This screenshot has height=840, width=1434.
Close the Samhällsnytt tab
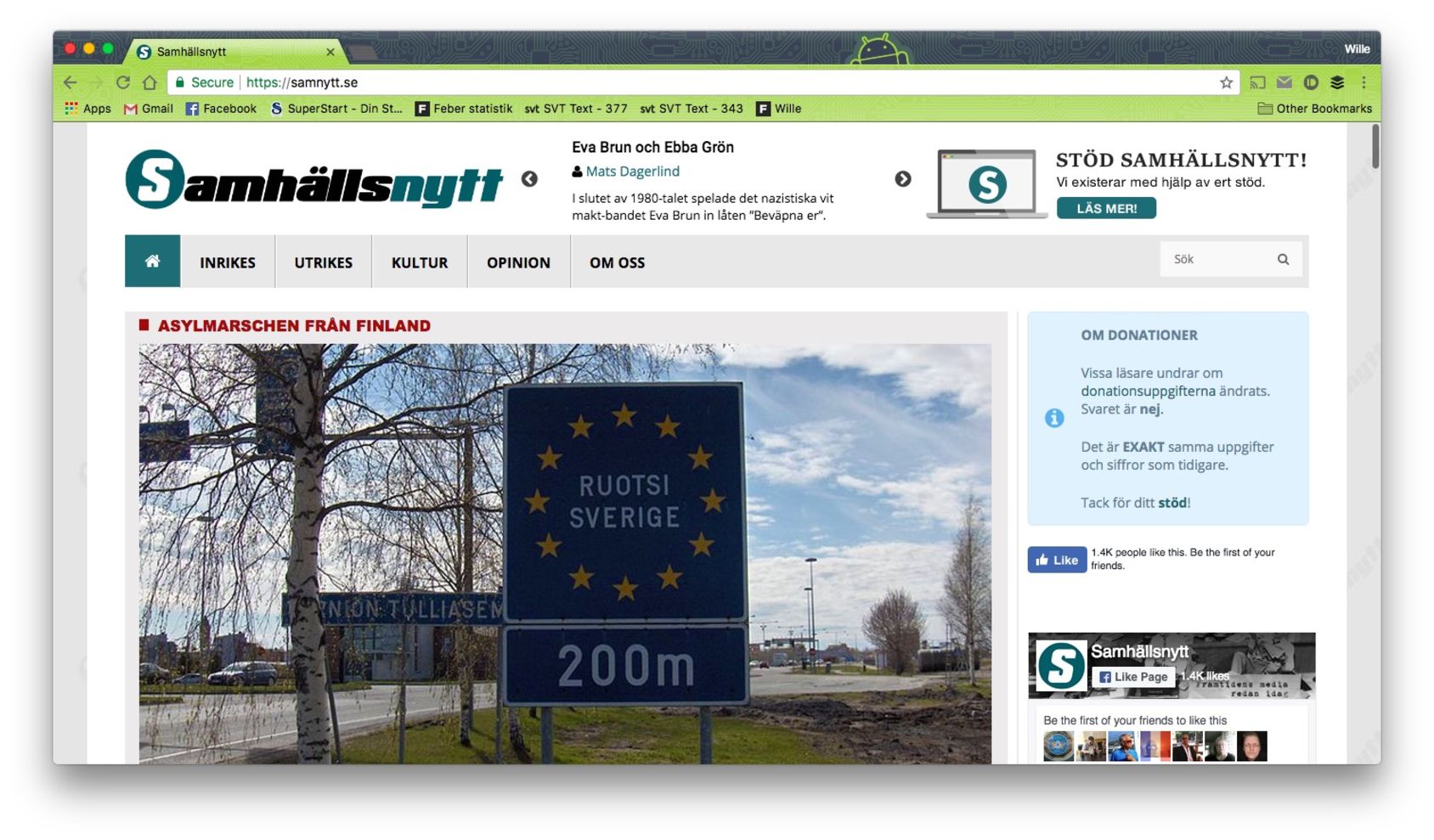pos(330,52)
